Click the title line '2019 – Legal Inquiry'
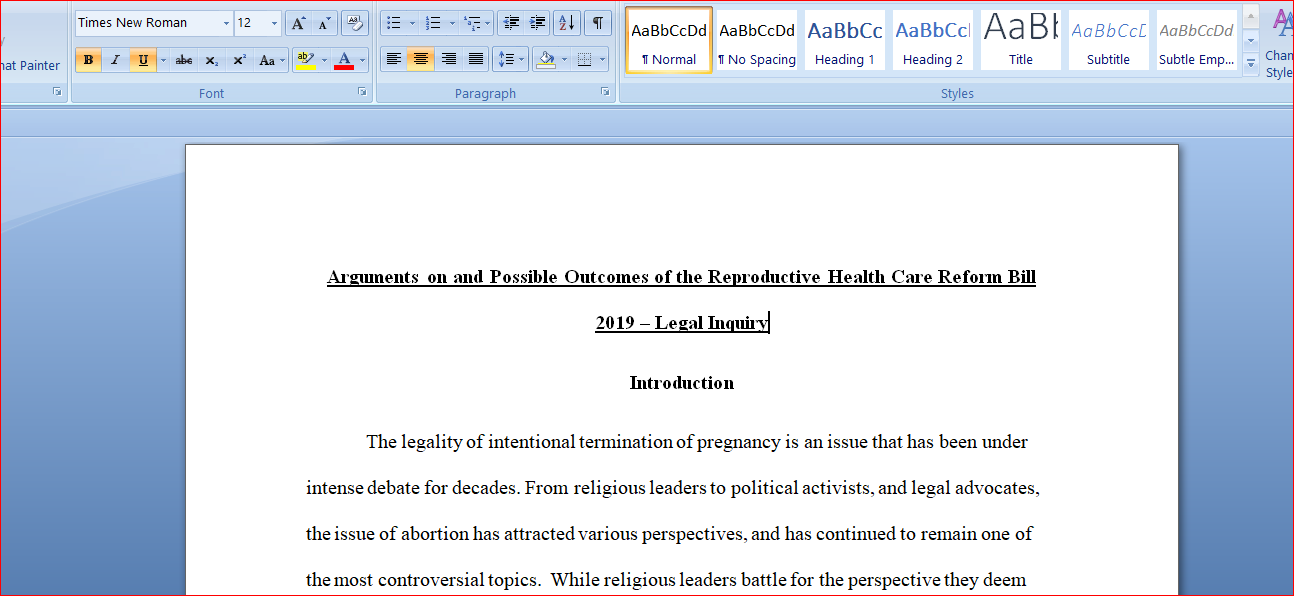 [x=681, y=323]
